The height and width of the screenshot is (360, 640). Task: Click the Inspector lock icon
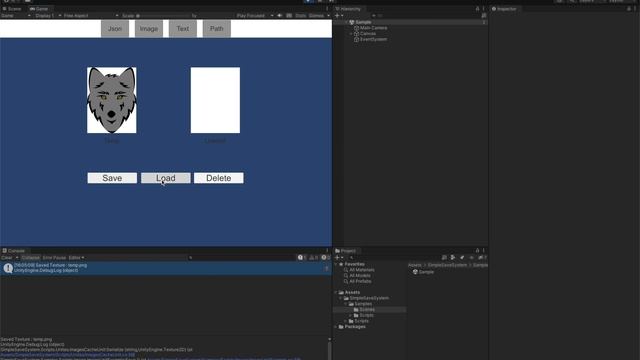[x=629, y=9]
